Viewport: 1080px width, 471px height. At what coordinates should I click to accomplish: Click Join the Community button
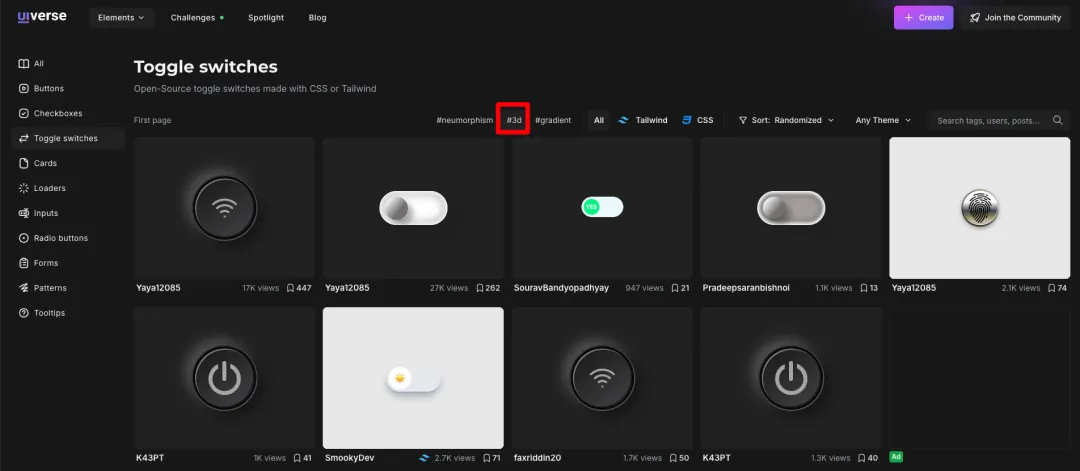tap(1015, 18)
